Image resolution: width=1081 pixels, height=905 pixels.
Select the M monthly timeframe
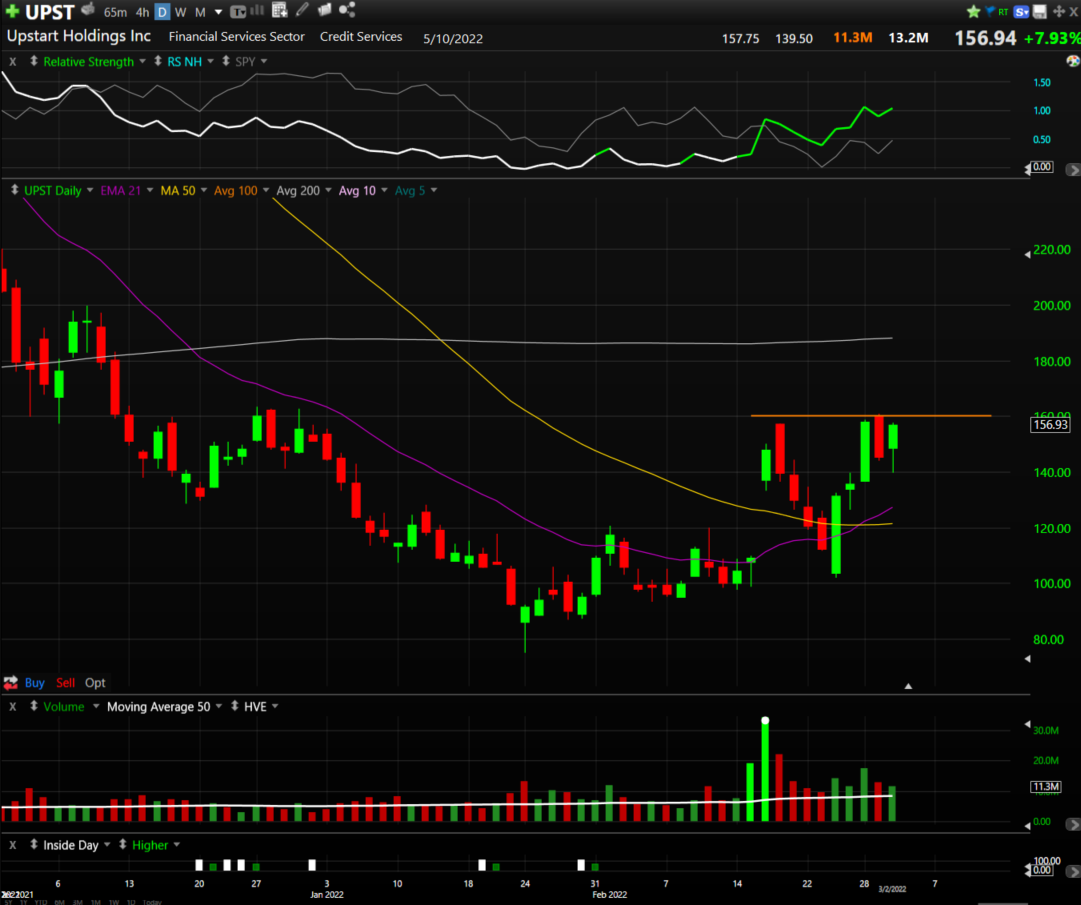(x=200, y=12)
